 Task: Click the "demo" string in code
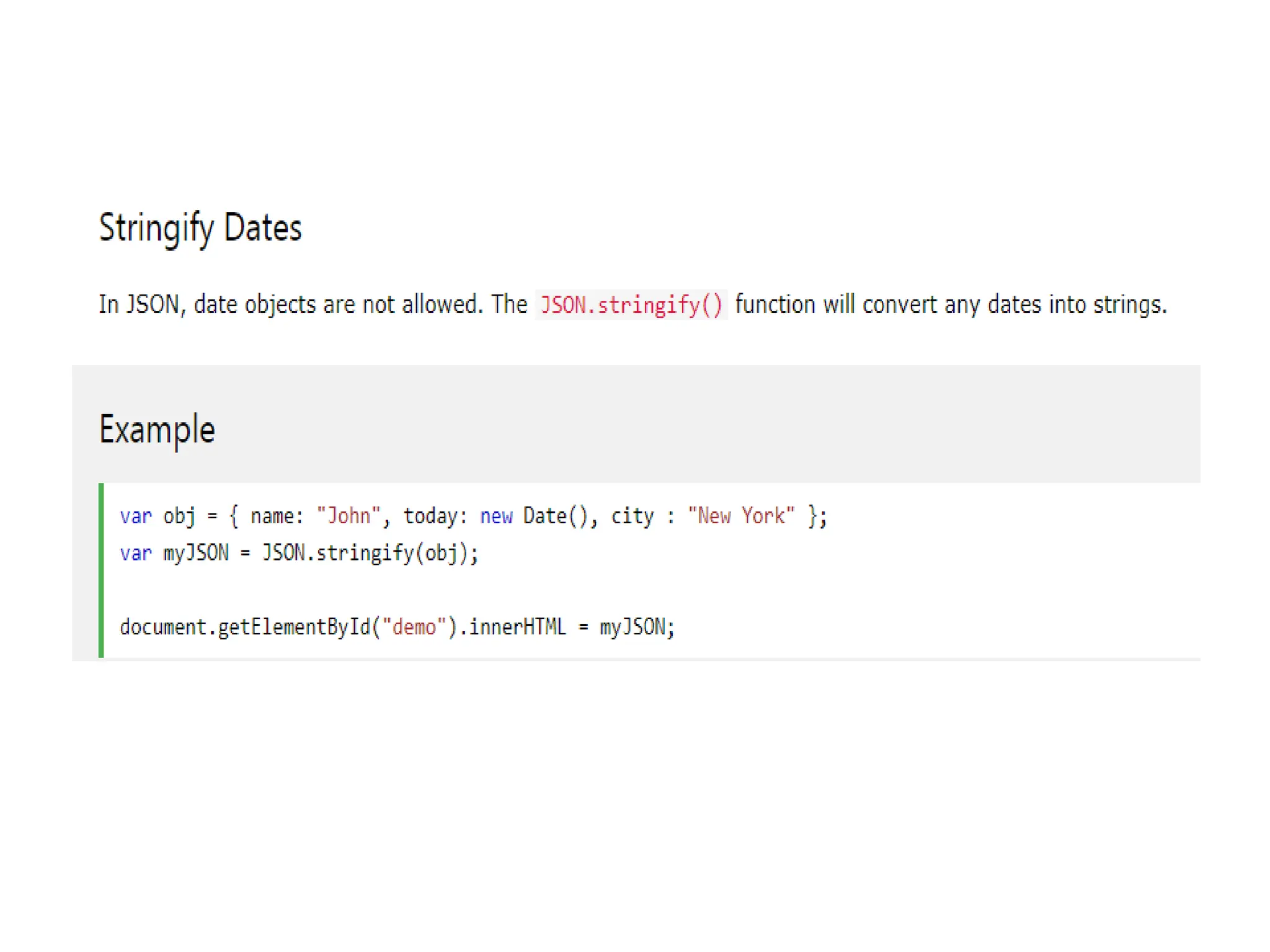click(x=414, y=627)
